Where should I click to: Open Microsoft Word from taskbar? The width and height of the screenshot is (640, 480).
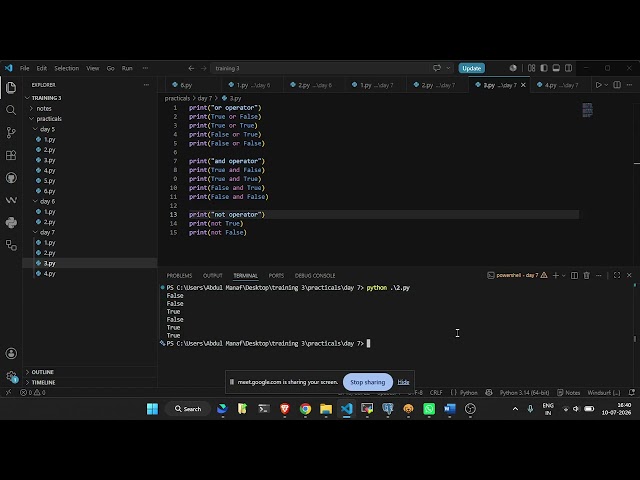(450, 409)
